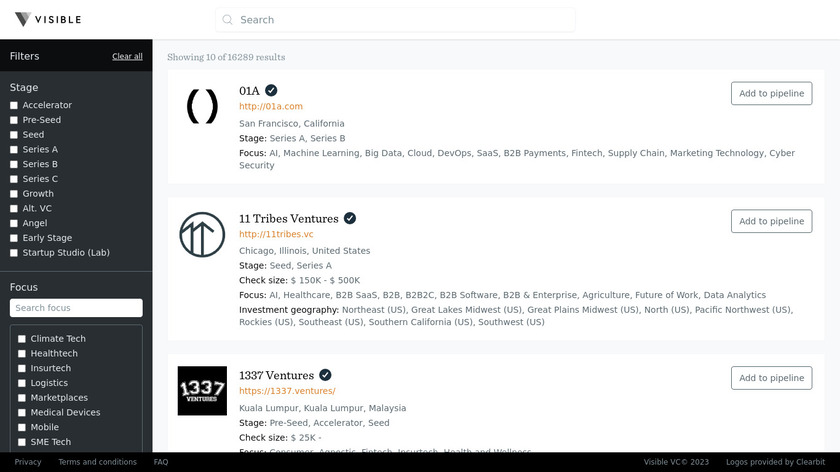Click '$ 150K - $ 500K' check size

click(x=325, y=280)
